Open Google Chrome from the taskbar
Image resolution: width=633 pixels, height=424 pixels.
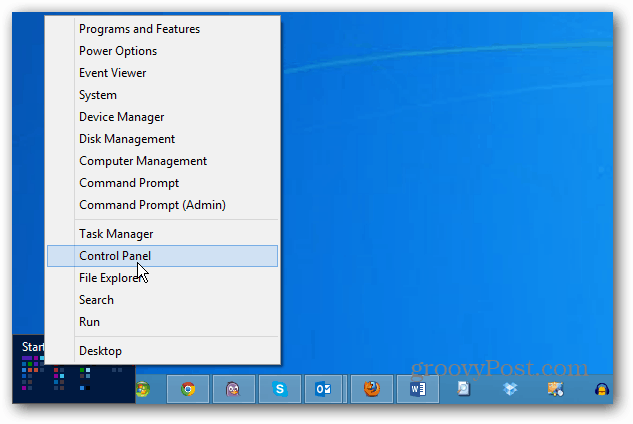point(188,389)
